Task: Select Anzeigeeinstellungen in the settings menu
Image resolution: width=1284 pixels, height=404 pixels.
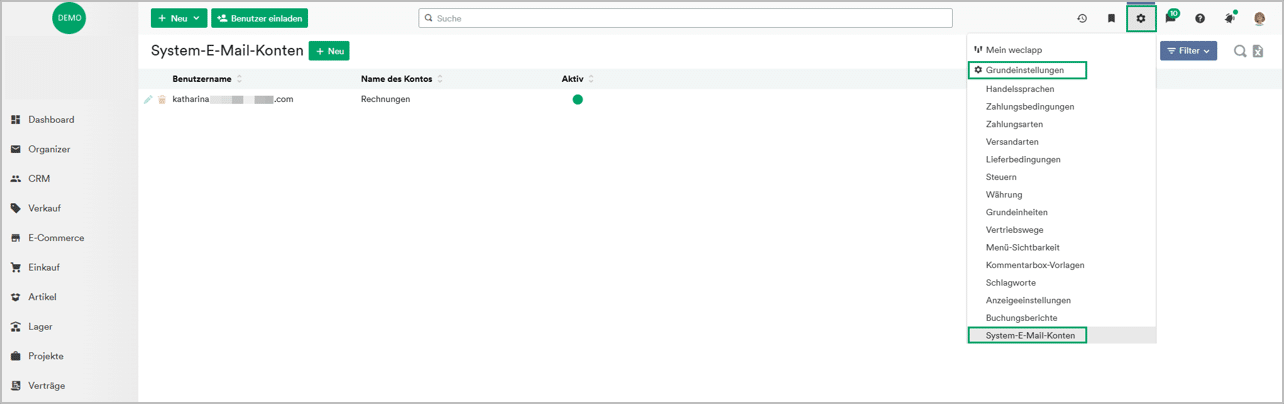Action: (x=1028, y=300)
